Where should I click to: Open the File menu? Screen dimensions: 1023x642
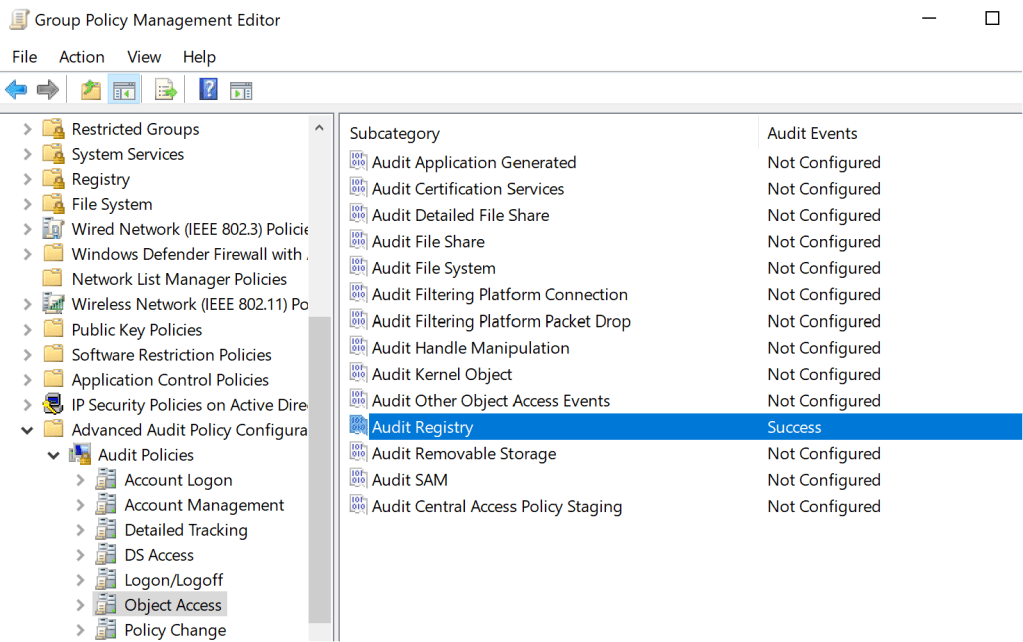coord(24,57)
